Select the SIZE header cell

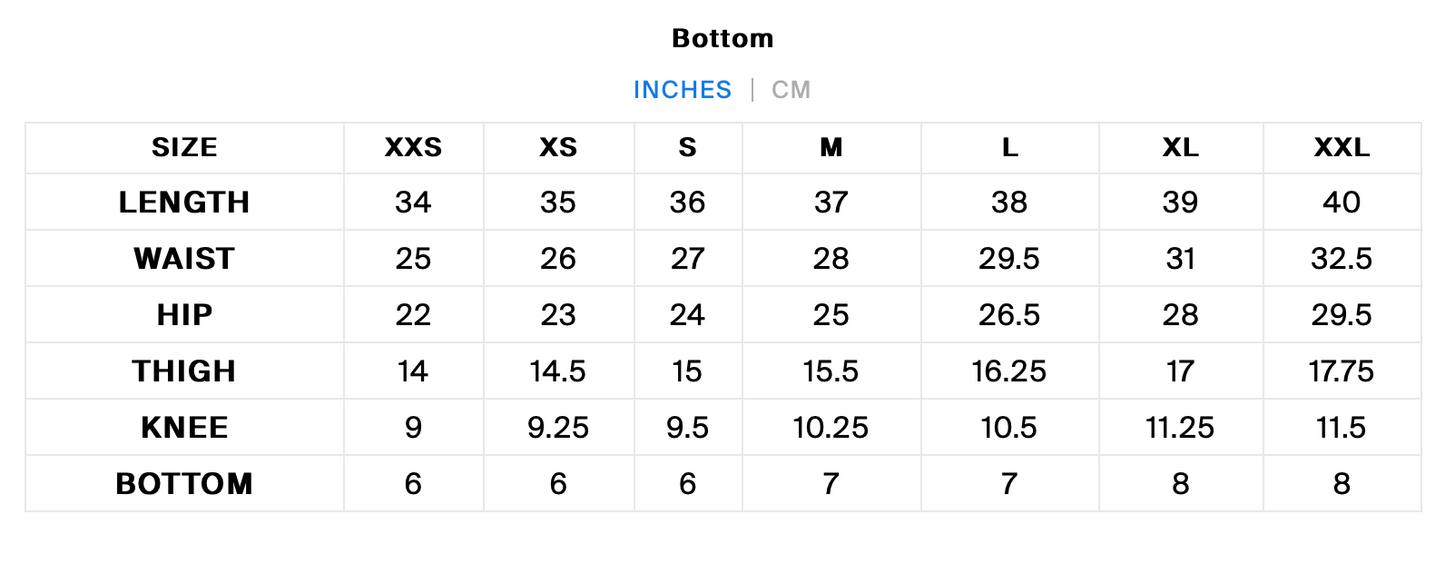(x=184, y=148)
